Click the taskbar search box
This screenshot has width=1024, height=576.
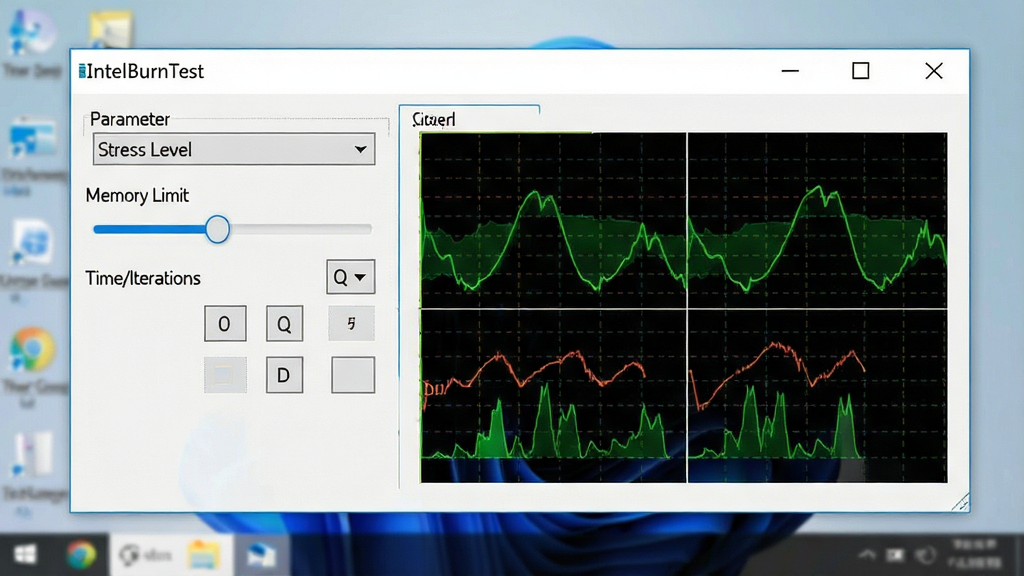point(145,555)
